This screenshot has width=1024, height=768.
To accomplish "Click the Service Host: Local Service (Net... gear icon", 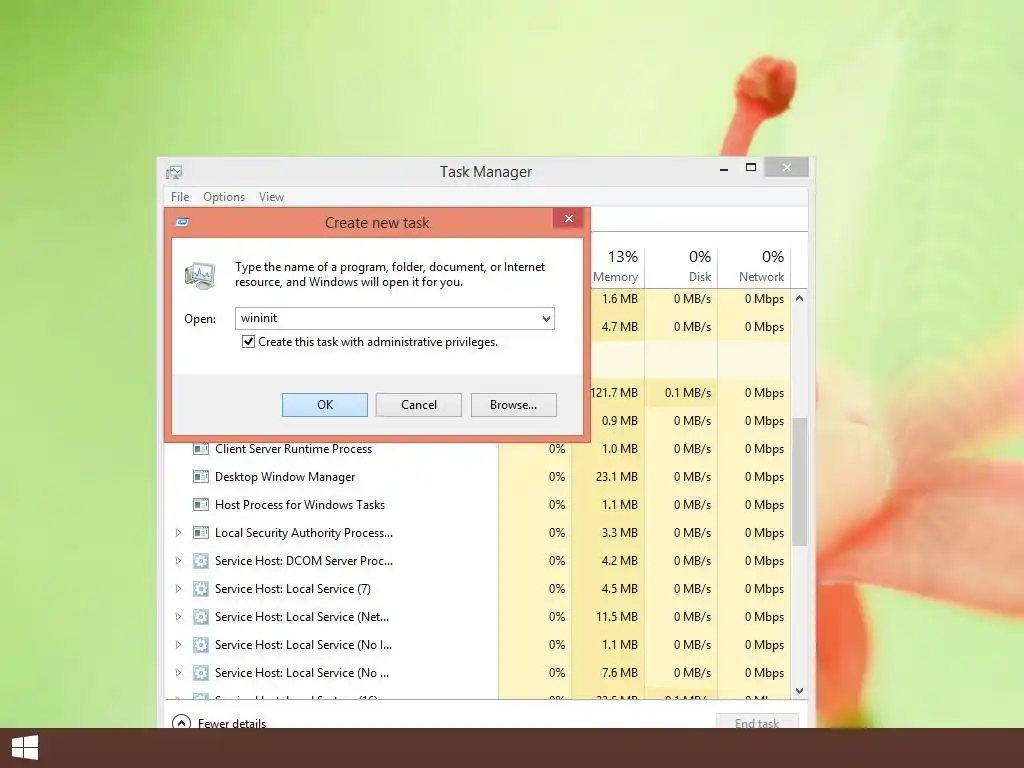I will (x=200, y=617).
